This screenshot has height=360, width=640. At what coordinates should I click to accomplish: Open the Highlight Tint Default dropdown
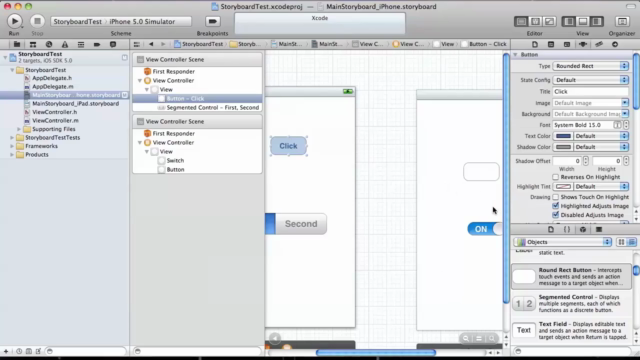click(601, 187)
